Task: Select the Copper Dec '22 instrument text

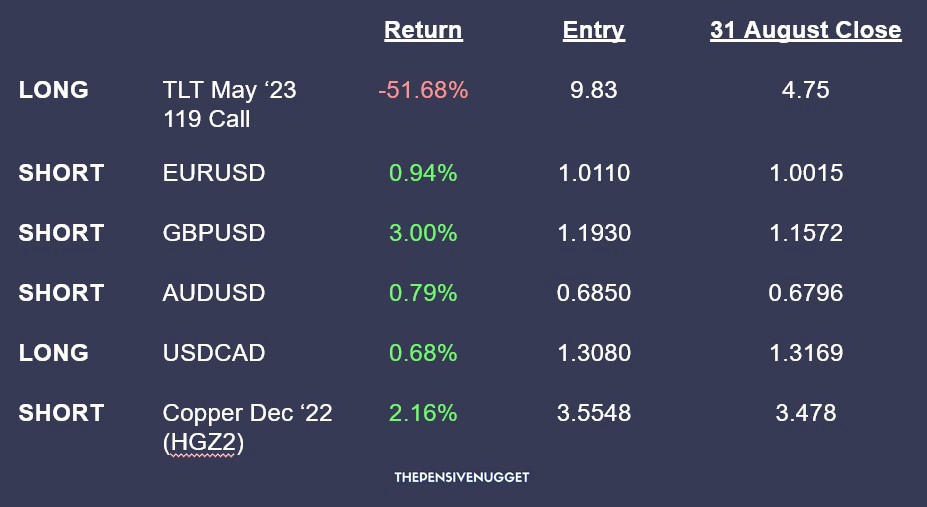Action: 247,413
